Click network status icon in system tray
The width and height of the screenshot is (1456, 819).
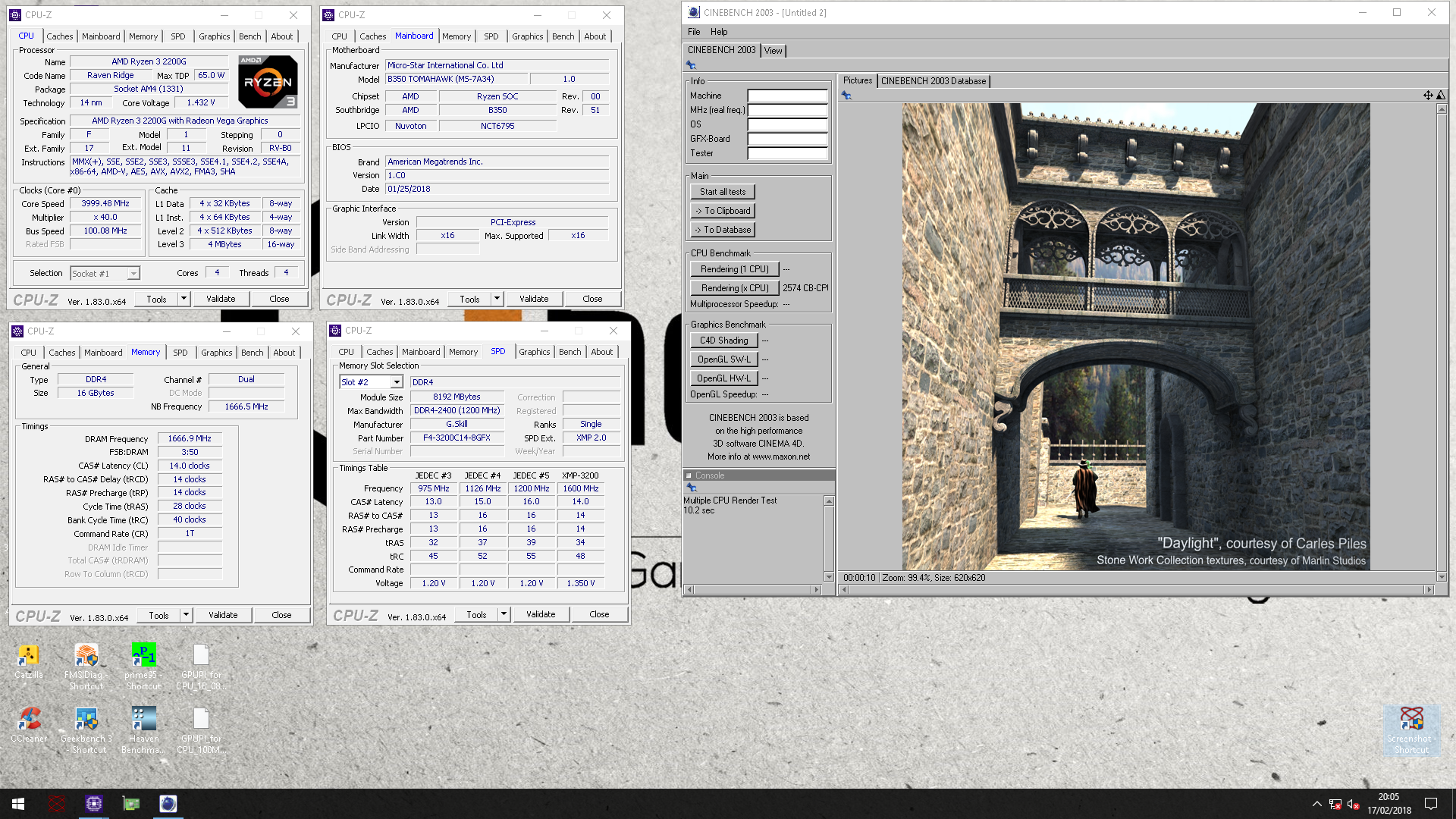tap(1335, 804)
